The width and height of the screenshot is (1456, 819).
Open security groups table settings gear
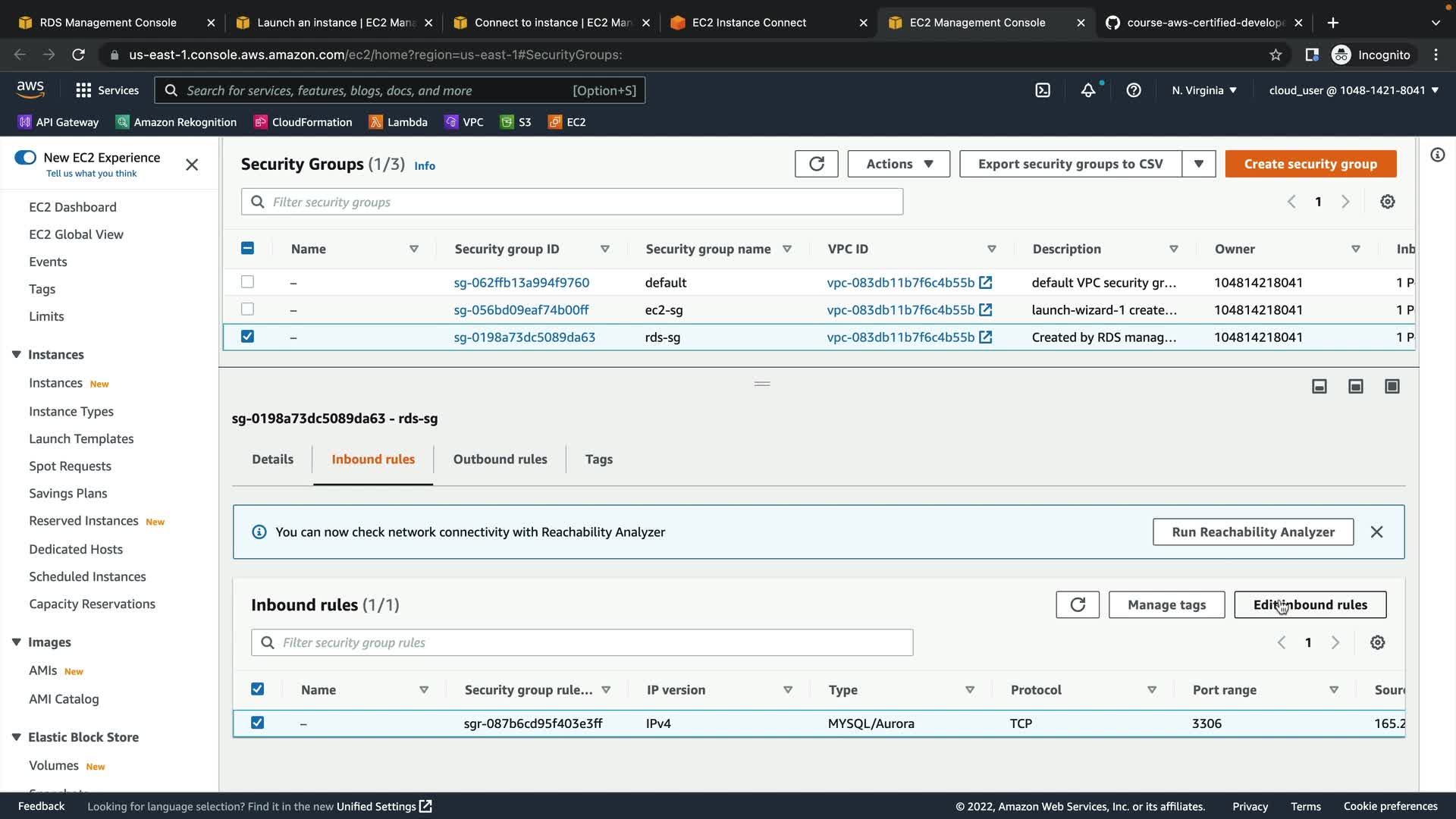[x=1387, y=202]
